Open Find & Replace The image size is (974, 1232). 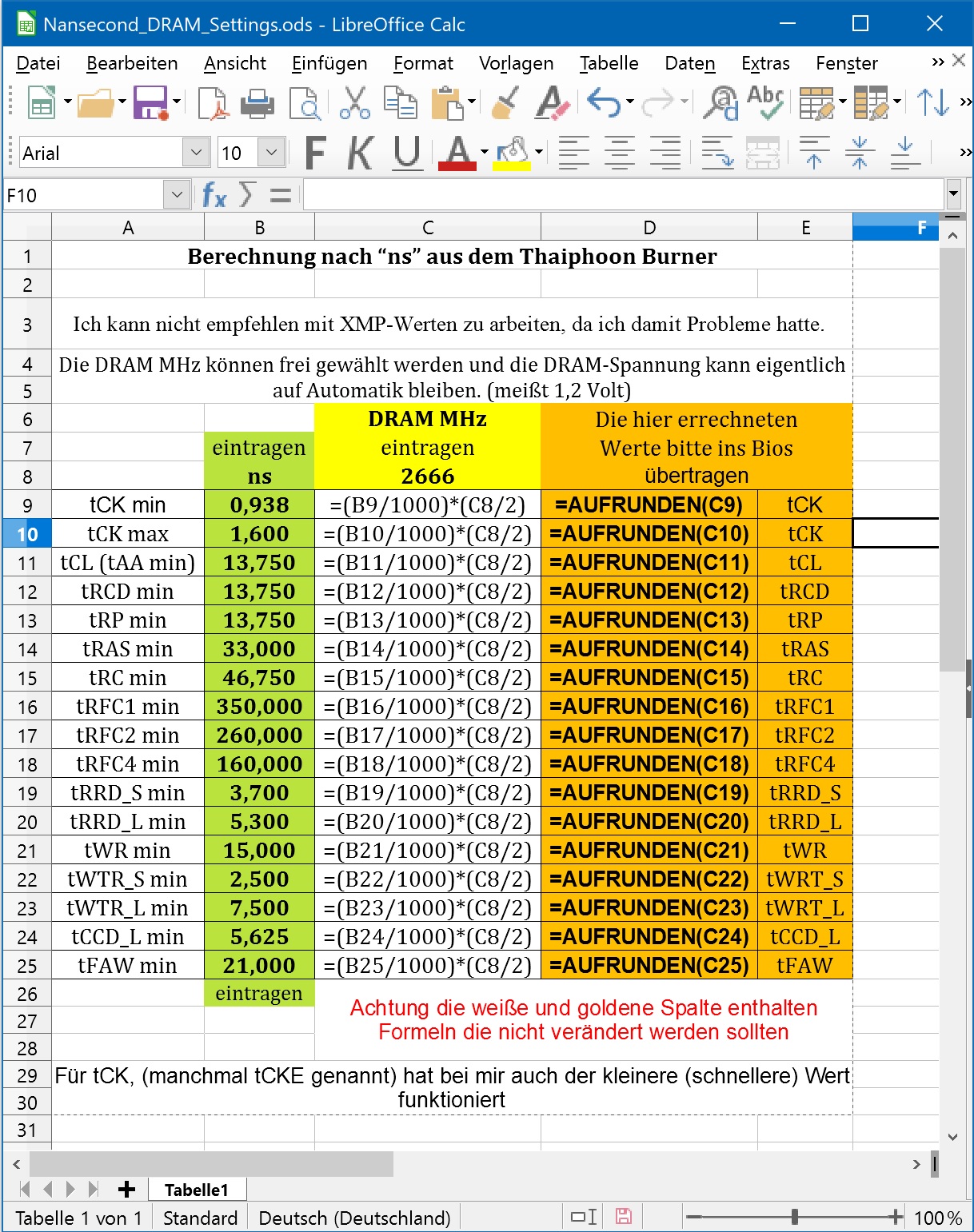(720, 102)
